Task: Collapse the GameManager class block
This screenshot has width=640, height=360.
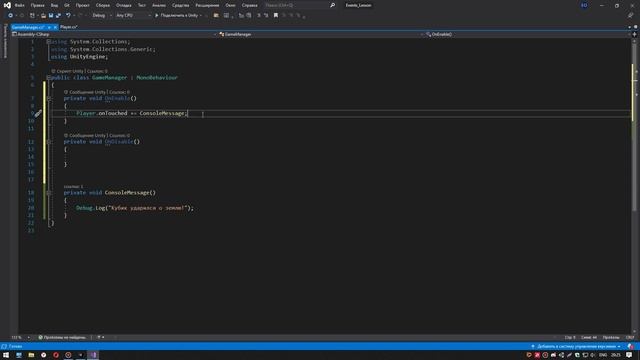Action: tap(49, 78)
